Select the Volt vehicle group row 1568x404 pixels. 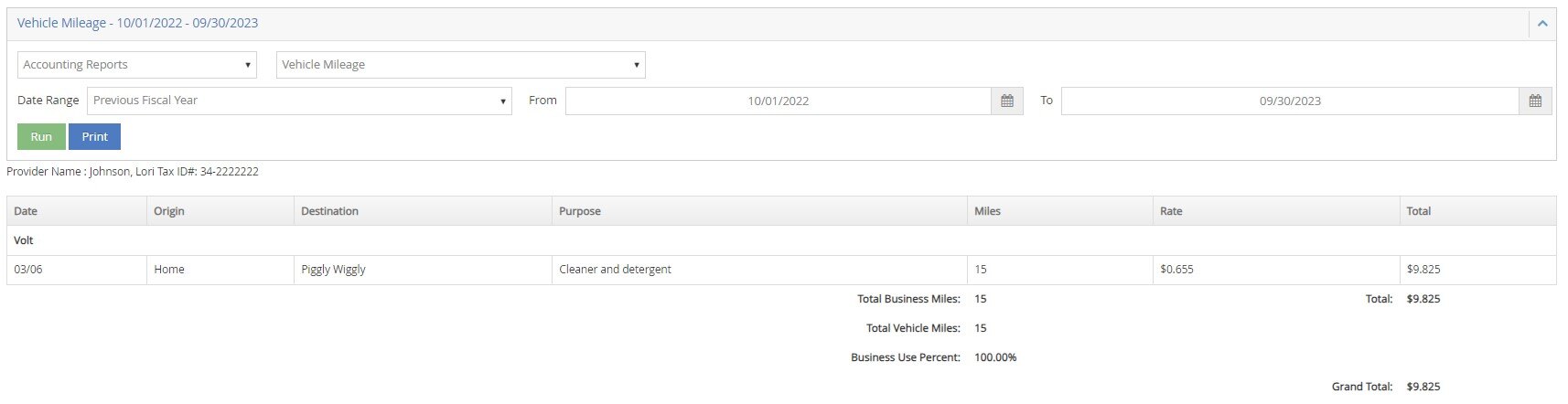[24, 240]
